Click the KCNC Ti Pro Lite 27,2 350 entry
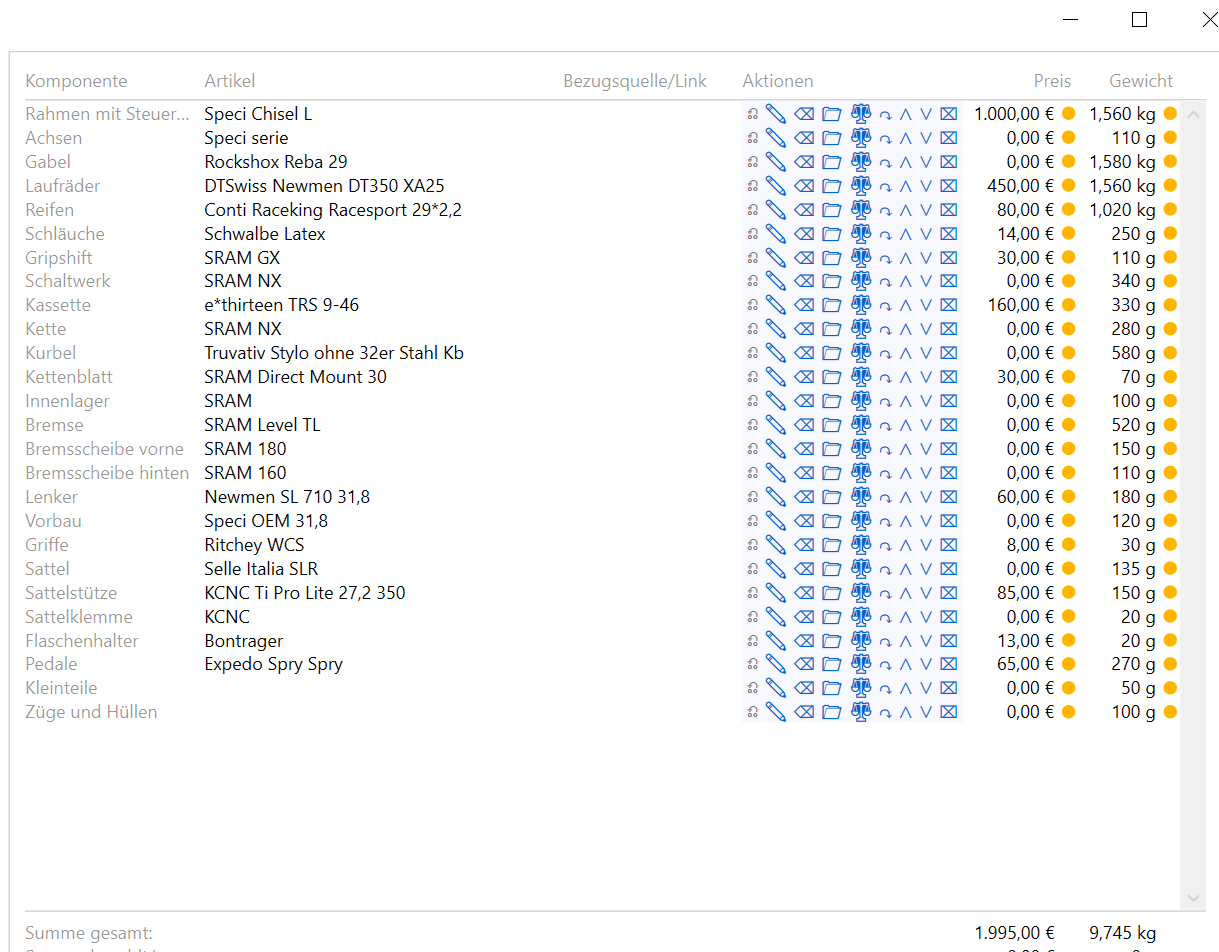The width and height of the screenshot is (1219, 952). [305, 593]
